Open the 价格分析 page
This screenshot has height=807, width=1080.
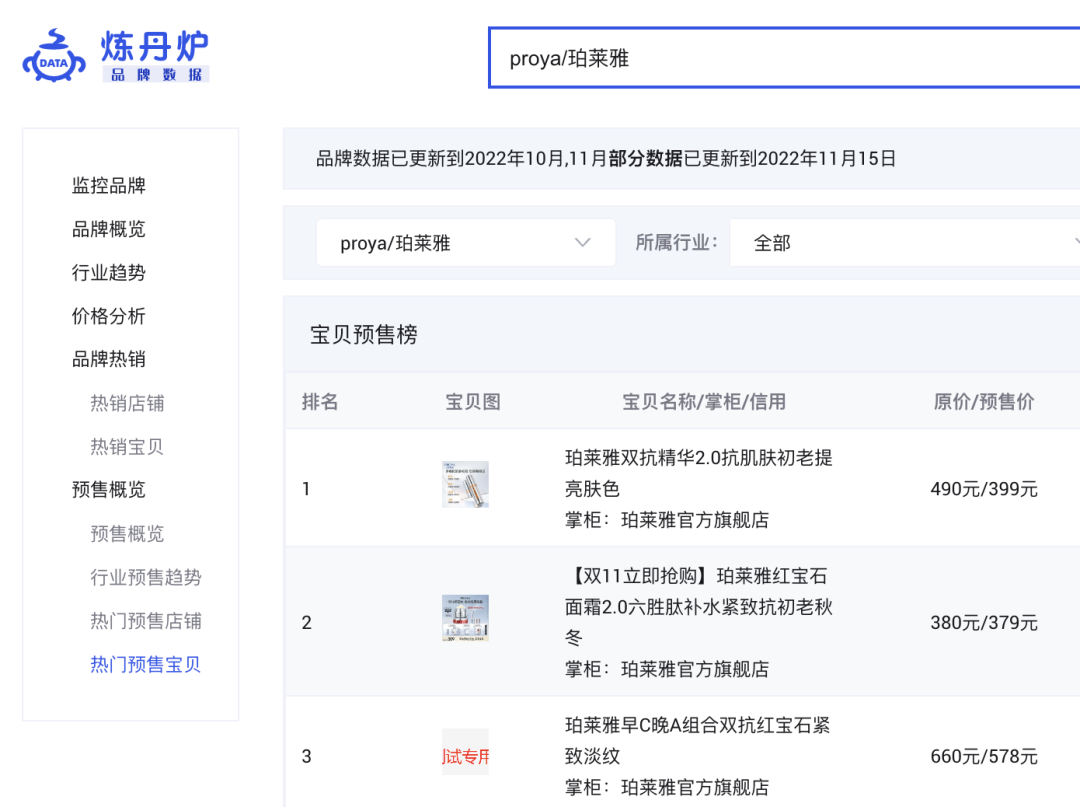pos(109,315)
